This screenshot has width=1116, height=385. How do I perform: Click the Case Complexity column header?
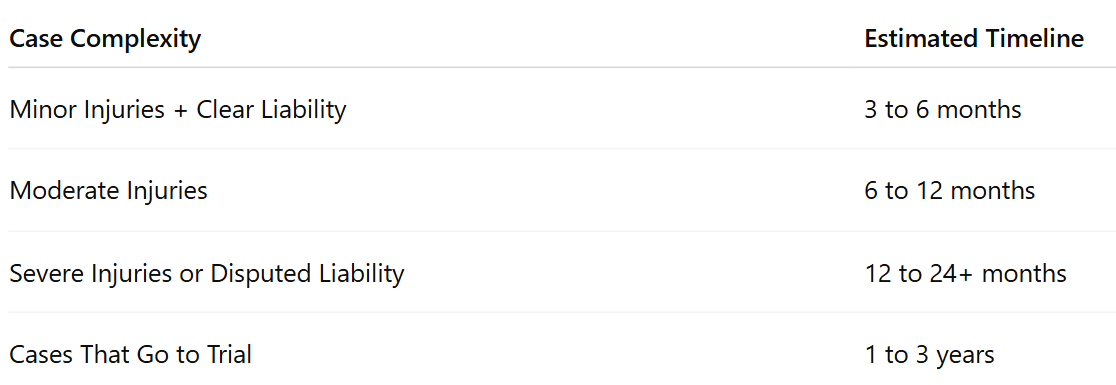click(x=105, y=39)
